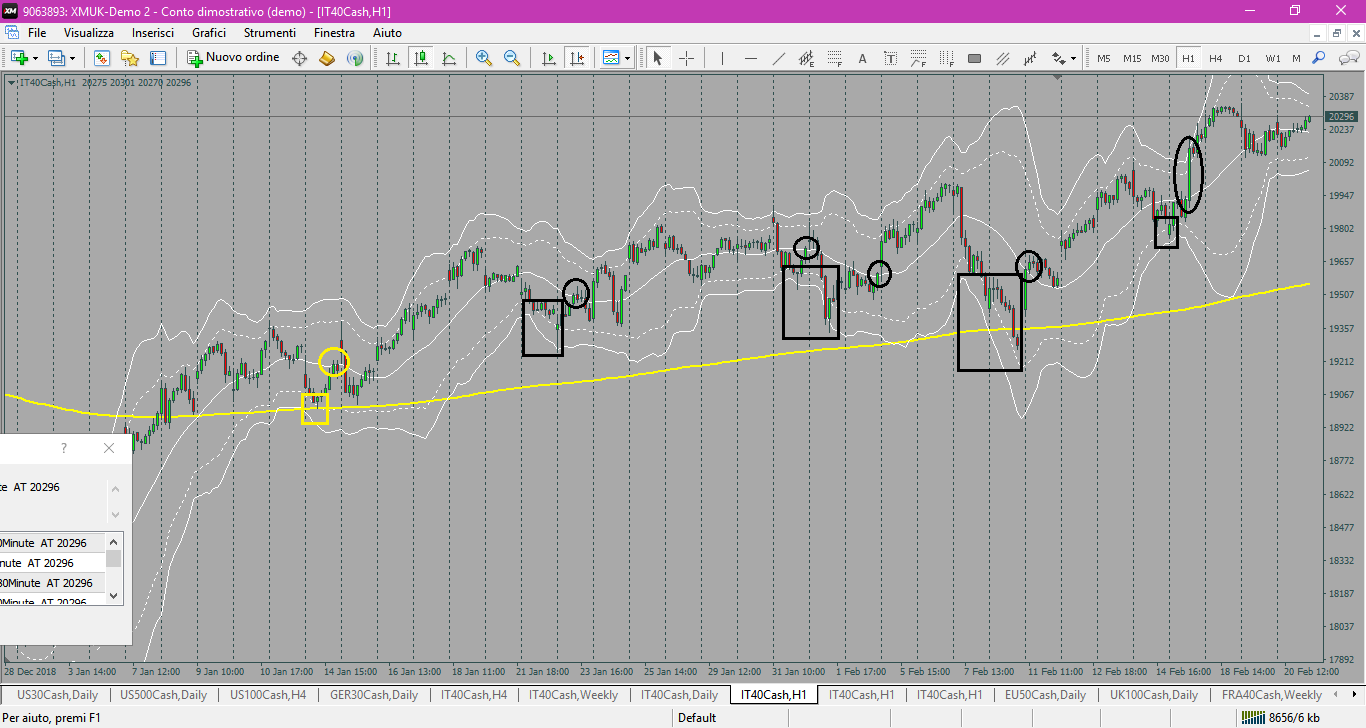This screenshot has height=728, width=1366.
Task: Click Nuovo ordine button
Action: [234, 58]
